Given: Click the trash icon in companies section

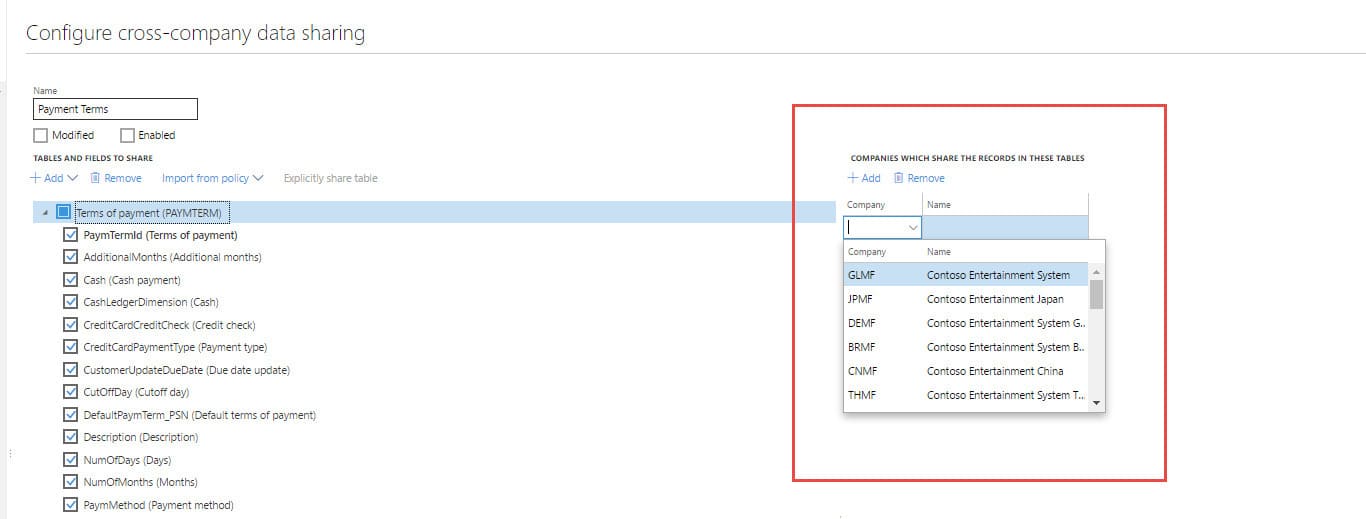Looking at the screenshot, I should 898,178.
